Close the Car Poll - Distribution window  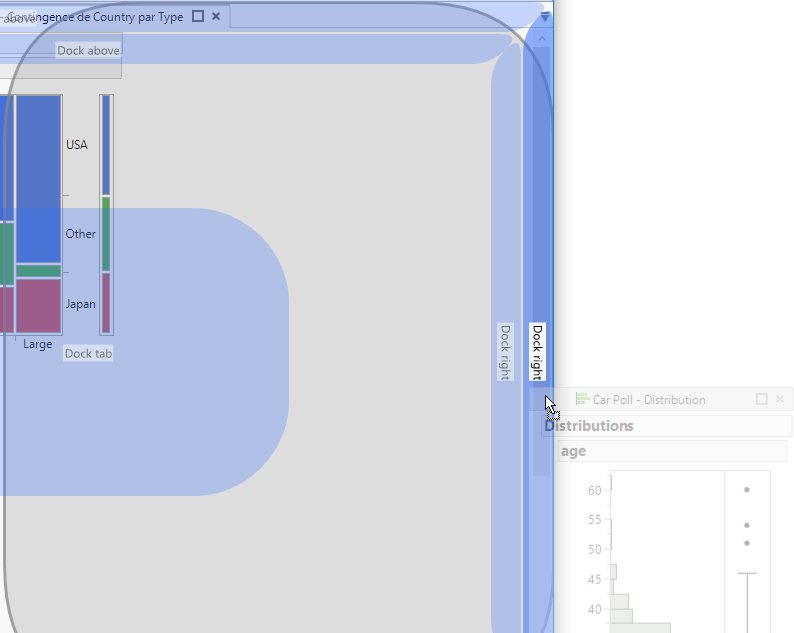tap(780, 399)
